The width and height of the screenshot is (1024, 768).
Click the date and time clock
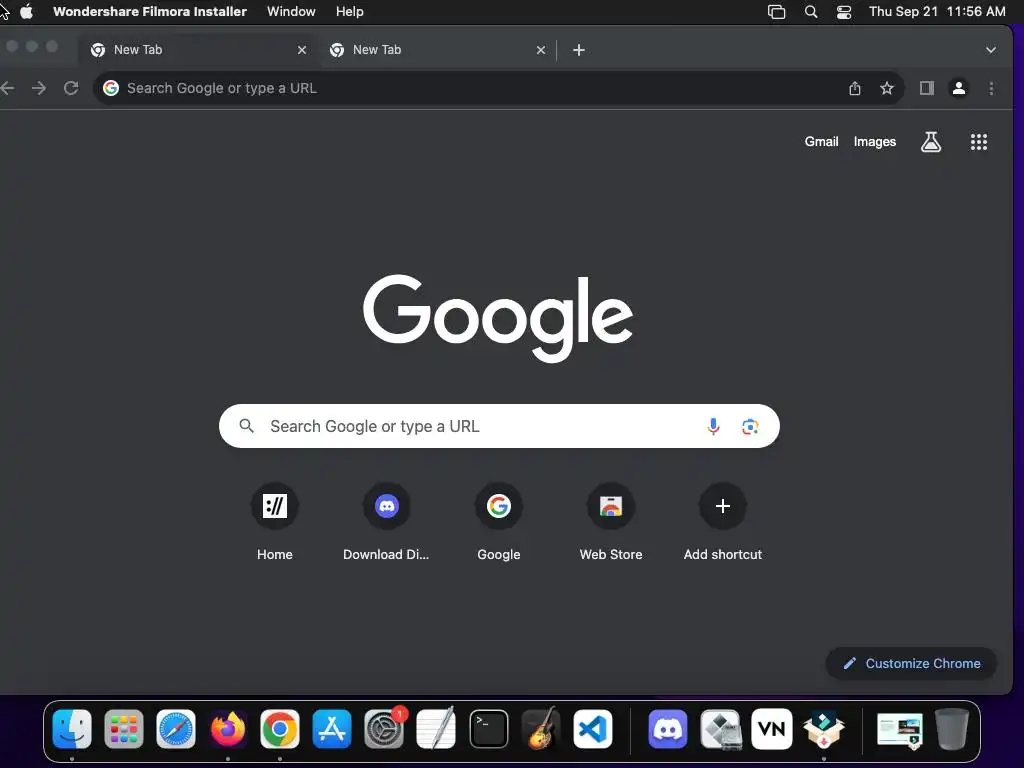(936, 12)
